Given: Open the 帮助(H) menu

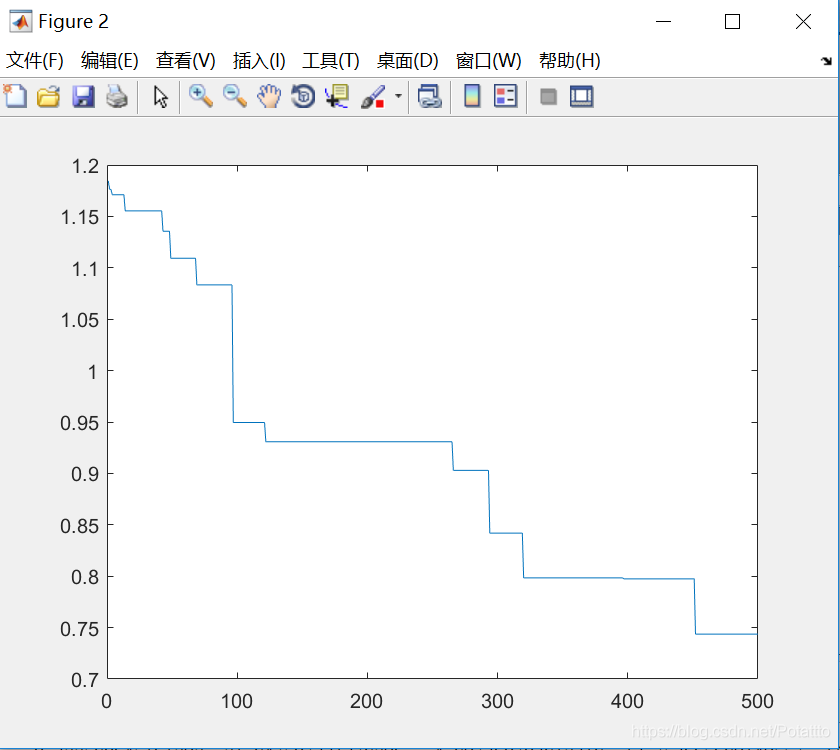Looking at the screenshot, I should [569, 61].
